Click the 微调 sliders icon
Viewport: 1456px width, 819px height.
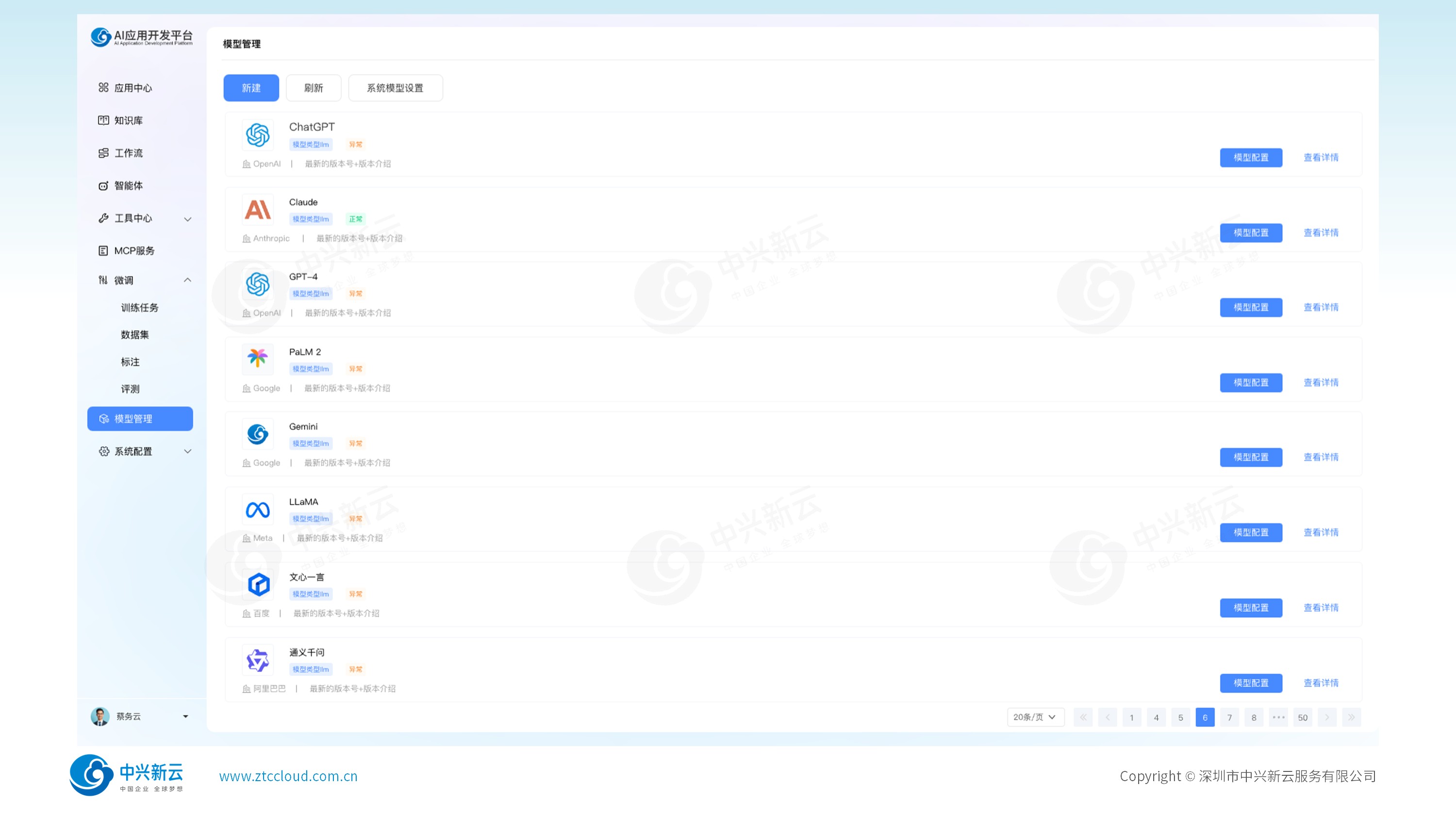[103, 280]
